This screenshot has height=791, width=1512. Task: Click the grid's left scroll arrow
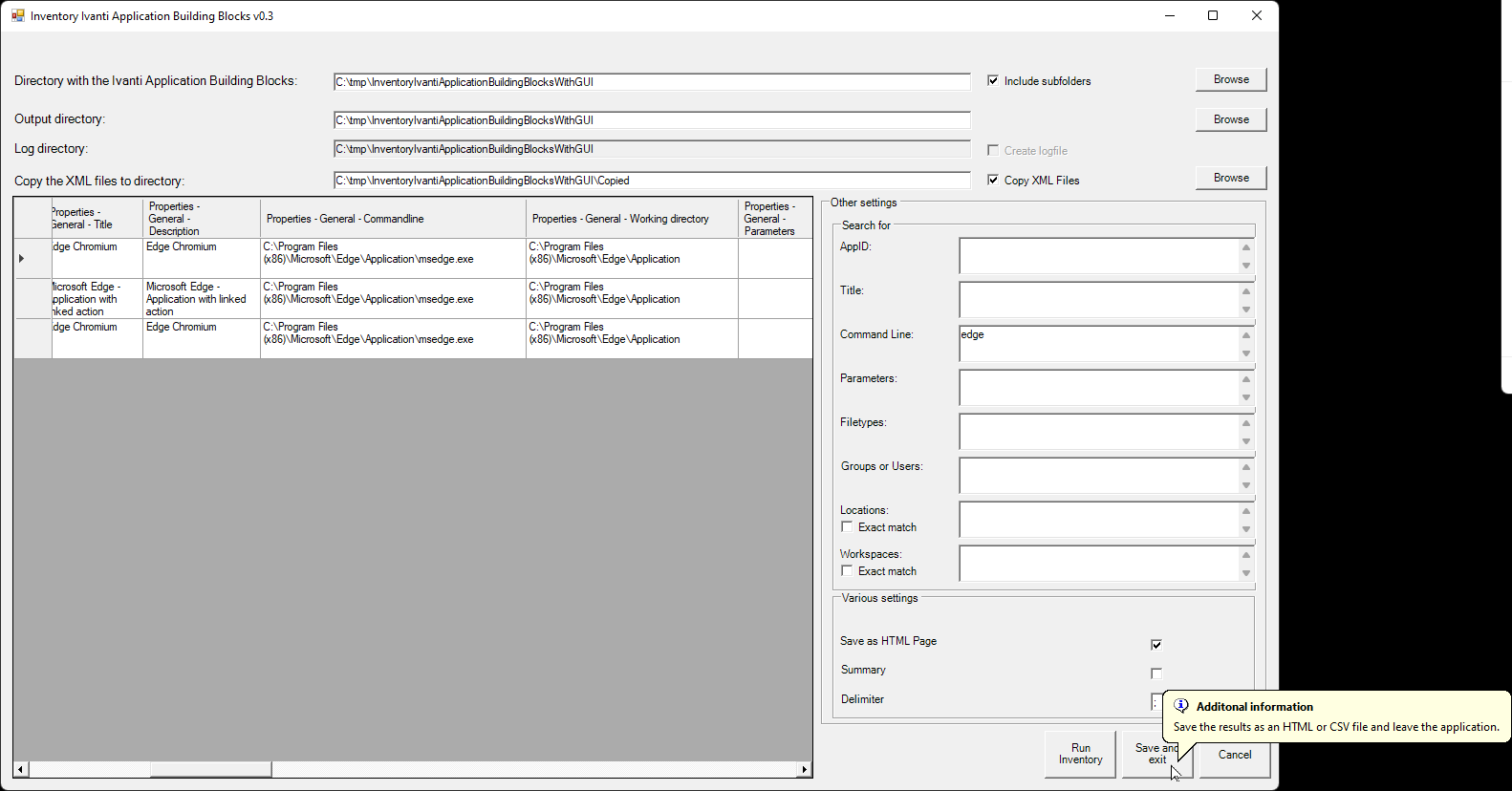[21, 769]
